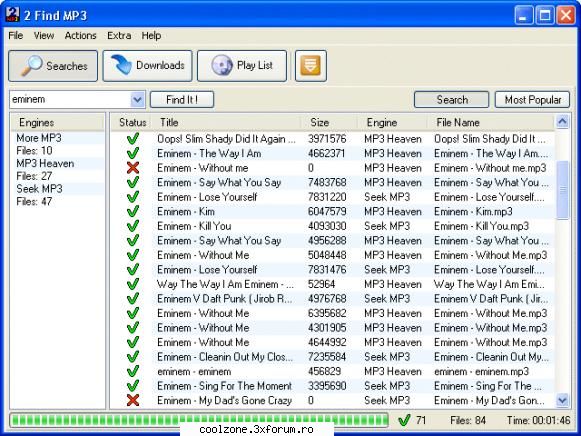Sort results by Status column header
Image resolution: width=581 pixels, height=436 pixels.
tap(132, 123)
